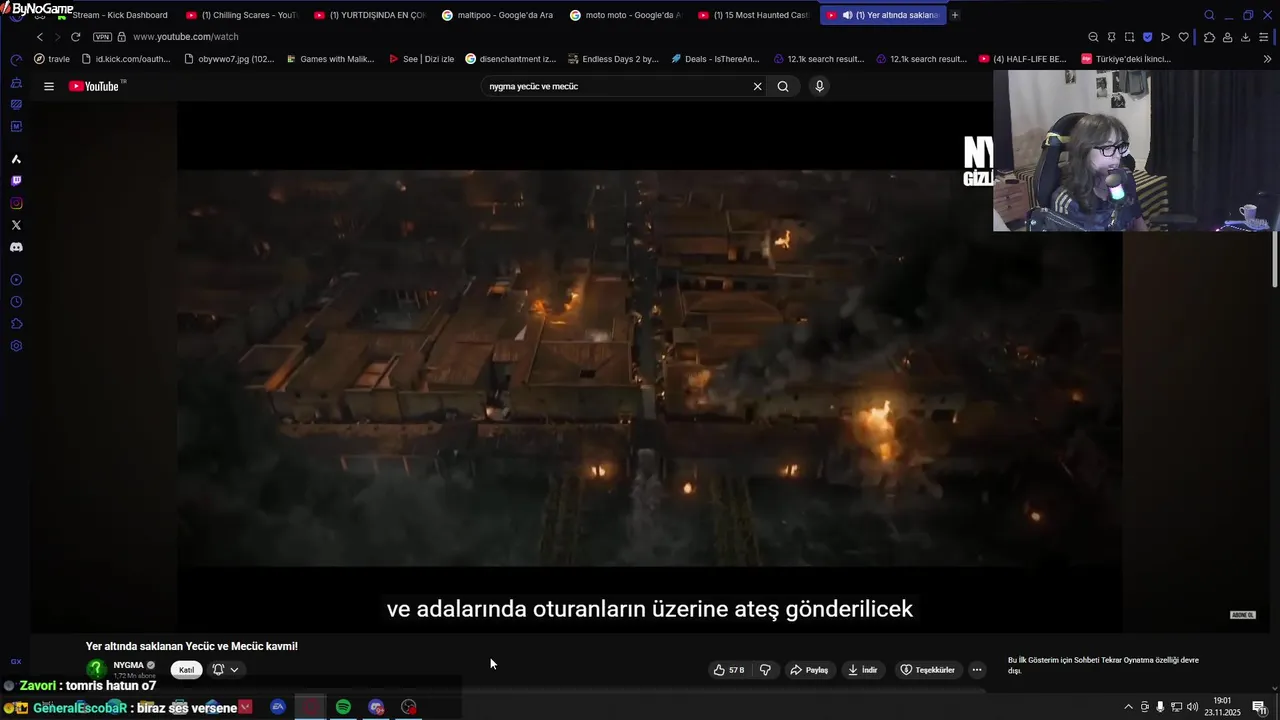Expand the notification bell dropdown for NYGMA
Viewport: 1280px width, 720px height.
point(225,670)
